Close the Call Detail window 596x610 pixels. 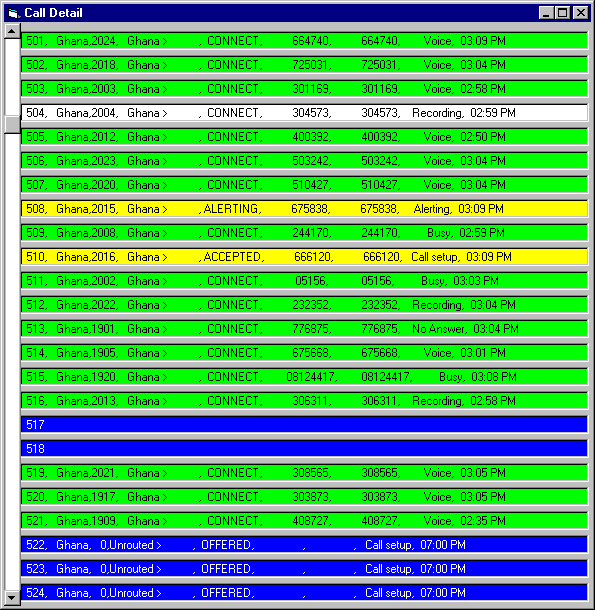pyautogui.click(x=581, y=13)
